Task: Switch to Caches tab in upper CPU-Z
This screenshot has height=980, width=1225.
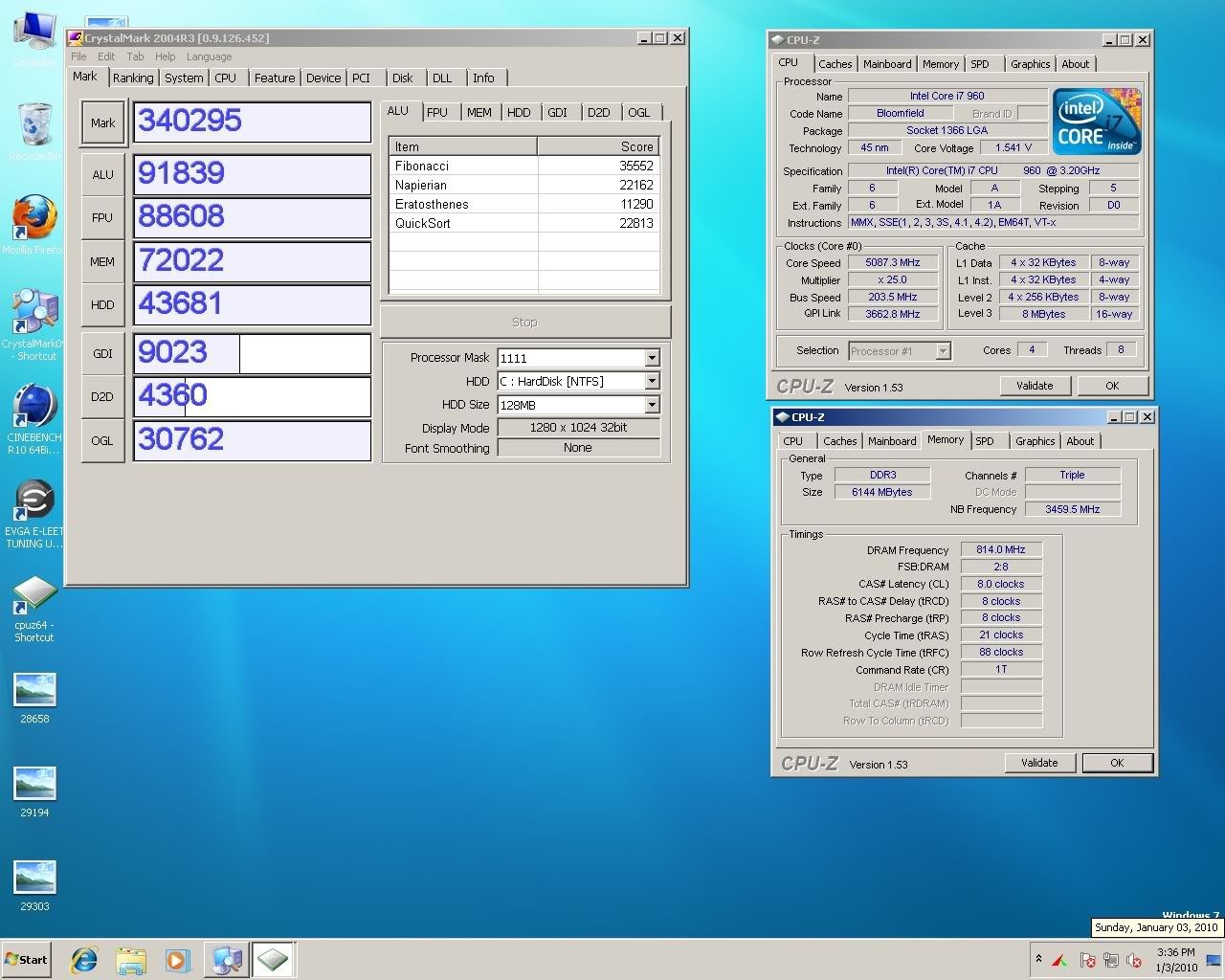Action: 835,64
